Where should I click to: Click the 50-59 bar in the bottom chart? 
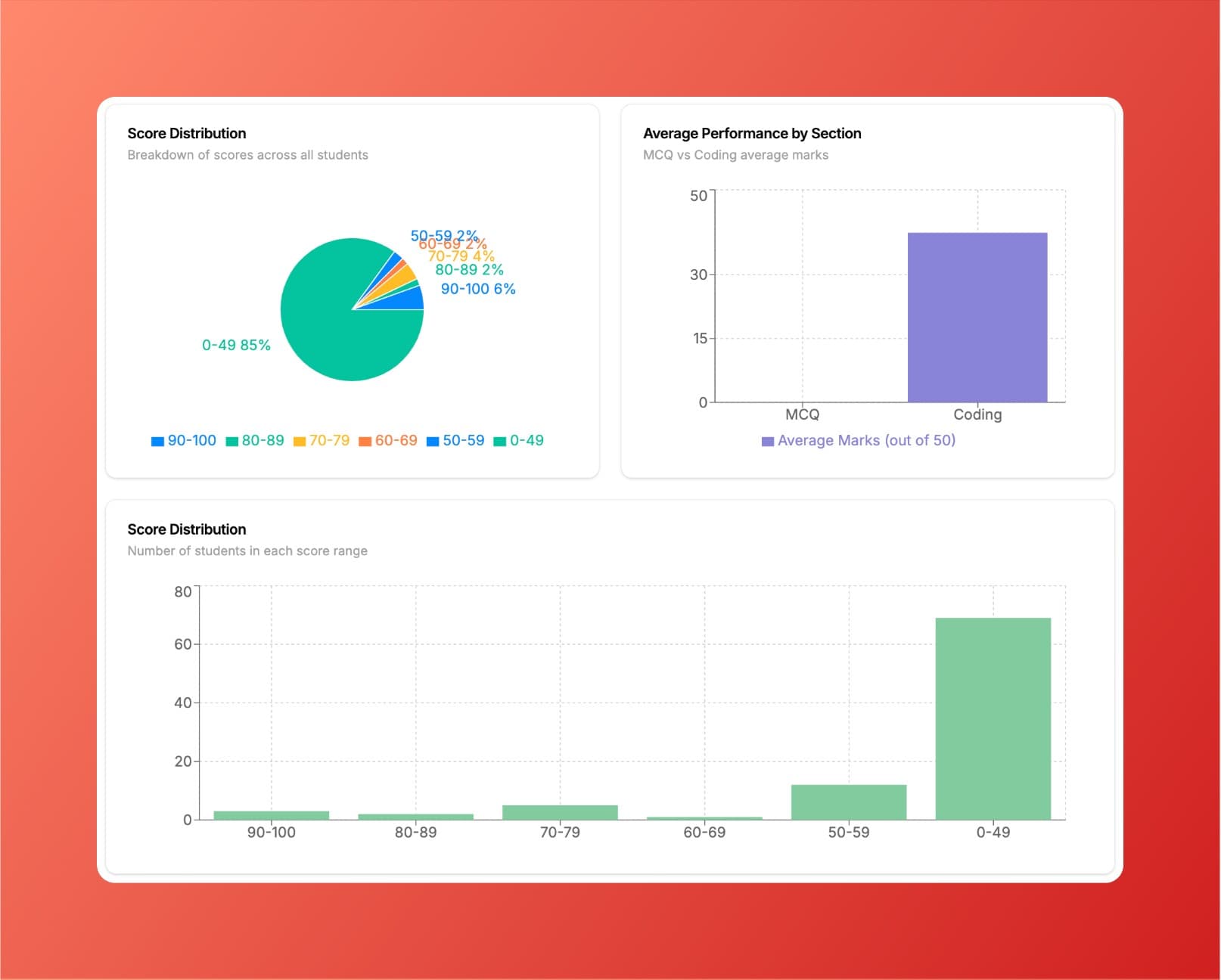(848, 802)
